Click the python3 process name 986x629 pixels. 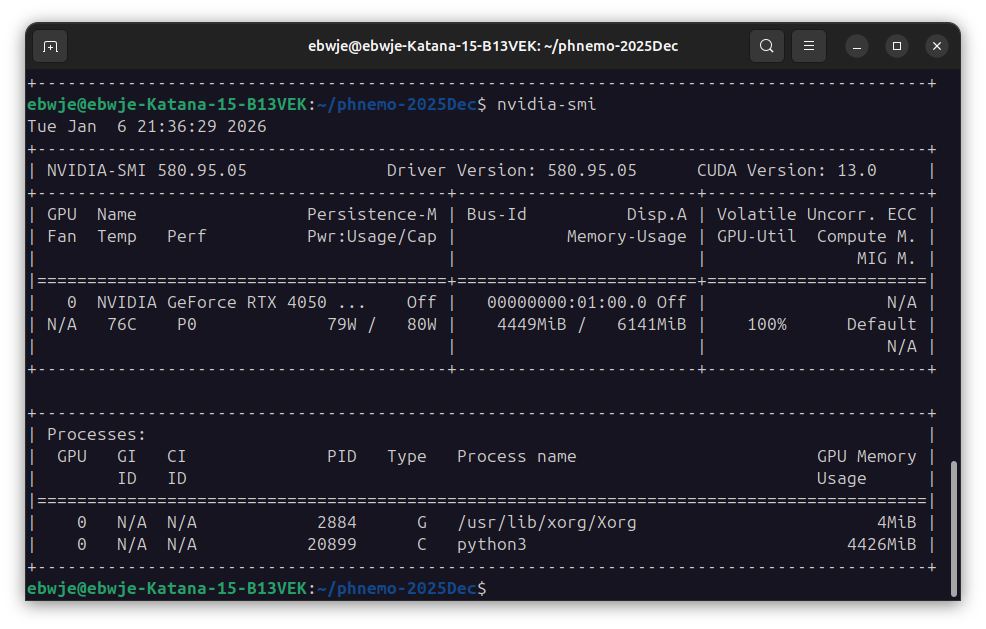click(491, 544)
